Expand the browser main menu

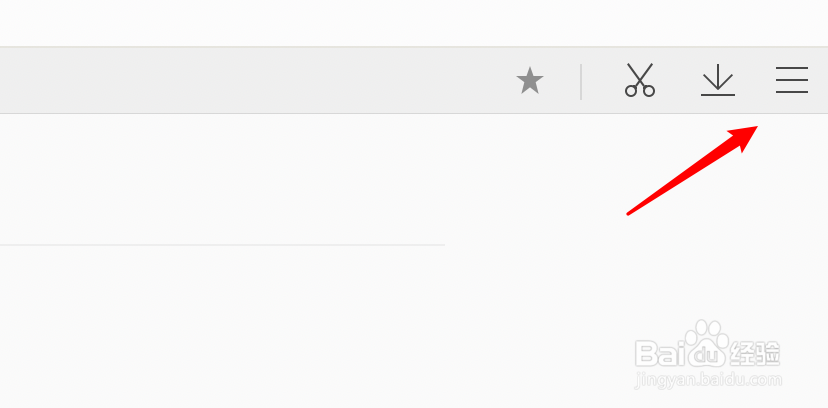(x=792, y=80)
